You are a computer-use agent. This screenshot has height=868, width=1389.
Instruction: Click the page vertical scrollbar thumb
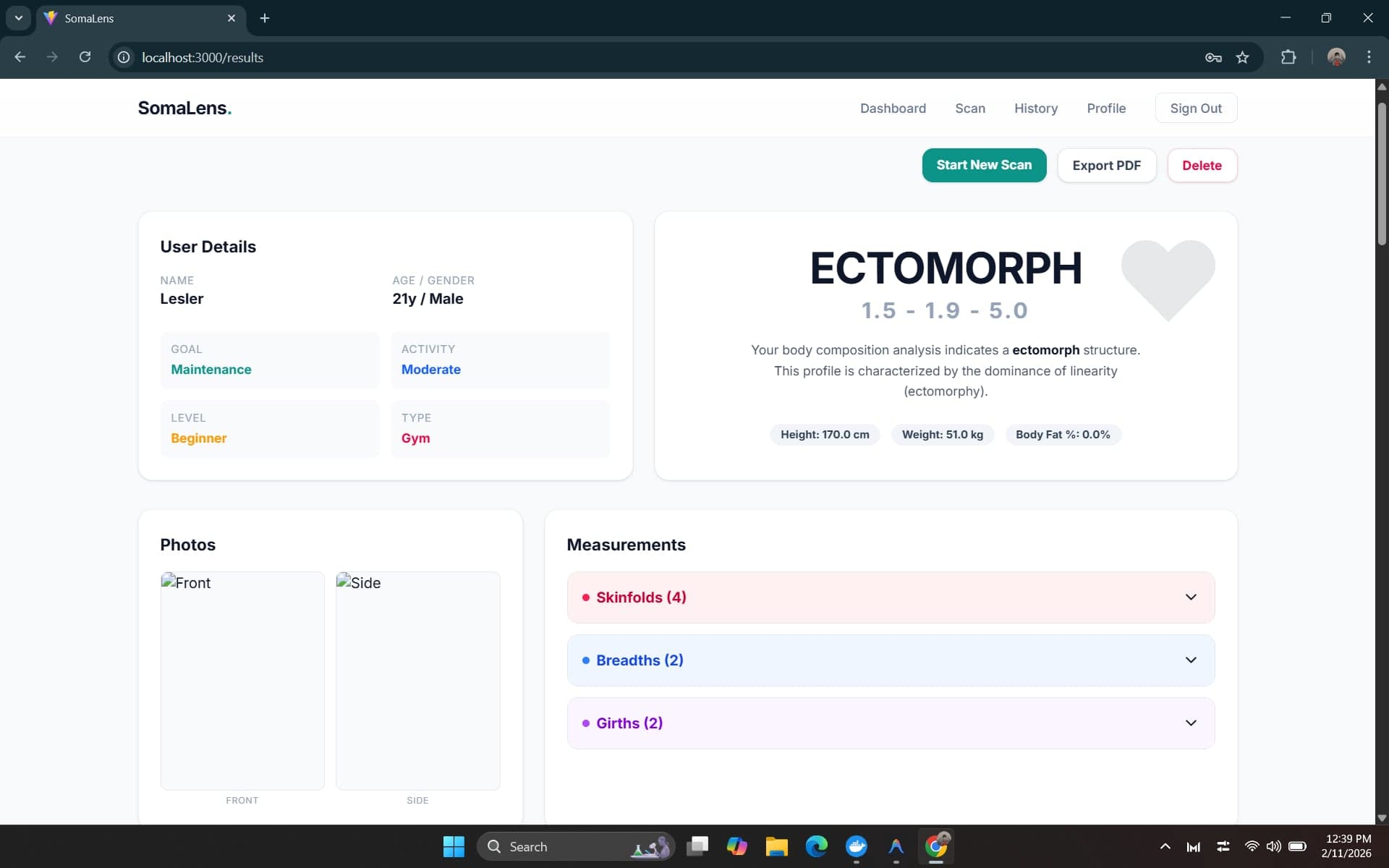click(1382, 174)
